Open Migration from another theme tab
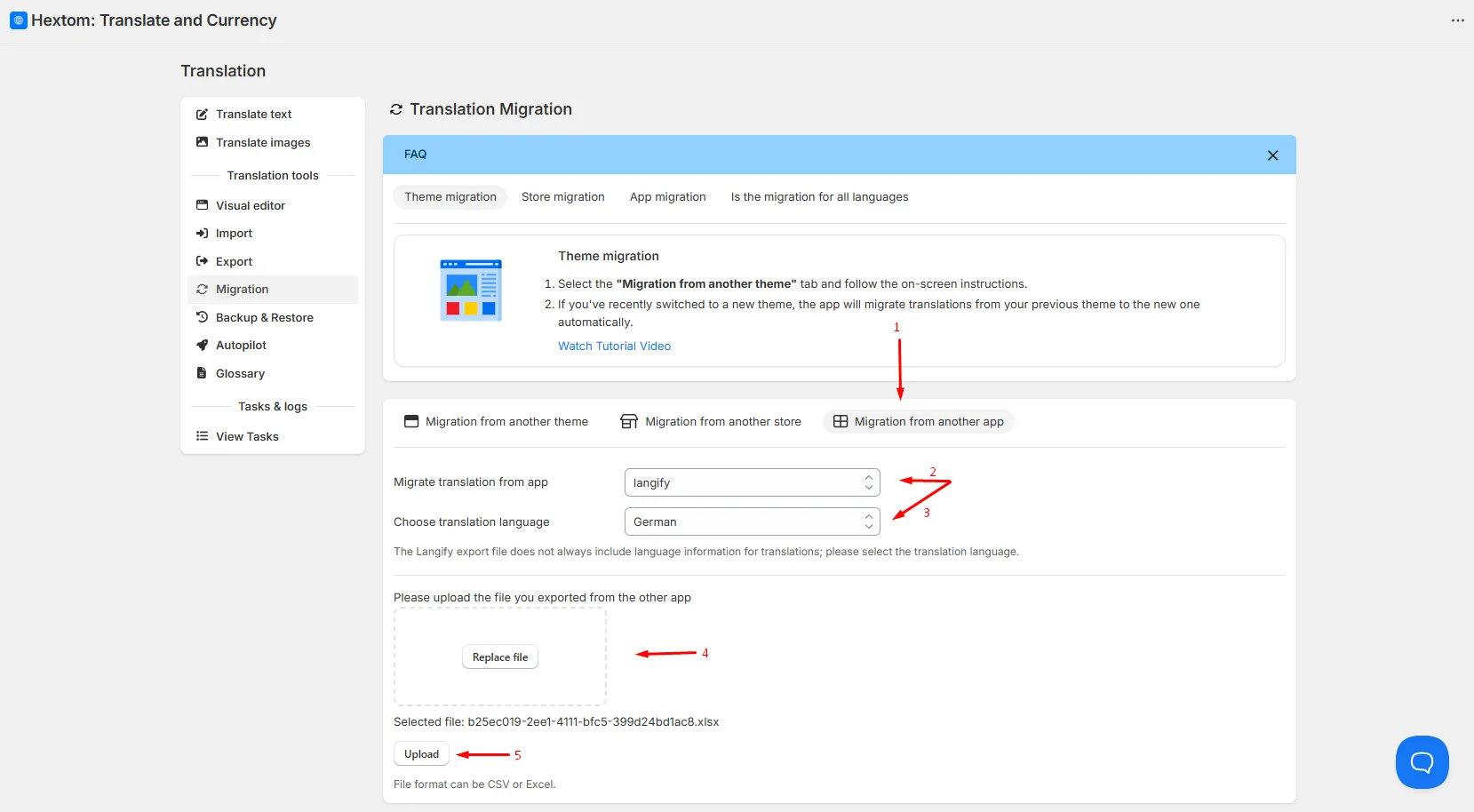This screenshot has height=812, width=1474. point(496,422)
